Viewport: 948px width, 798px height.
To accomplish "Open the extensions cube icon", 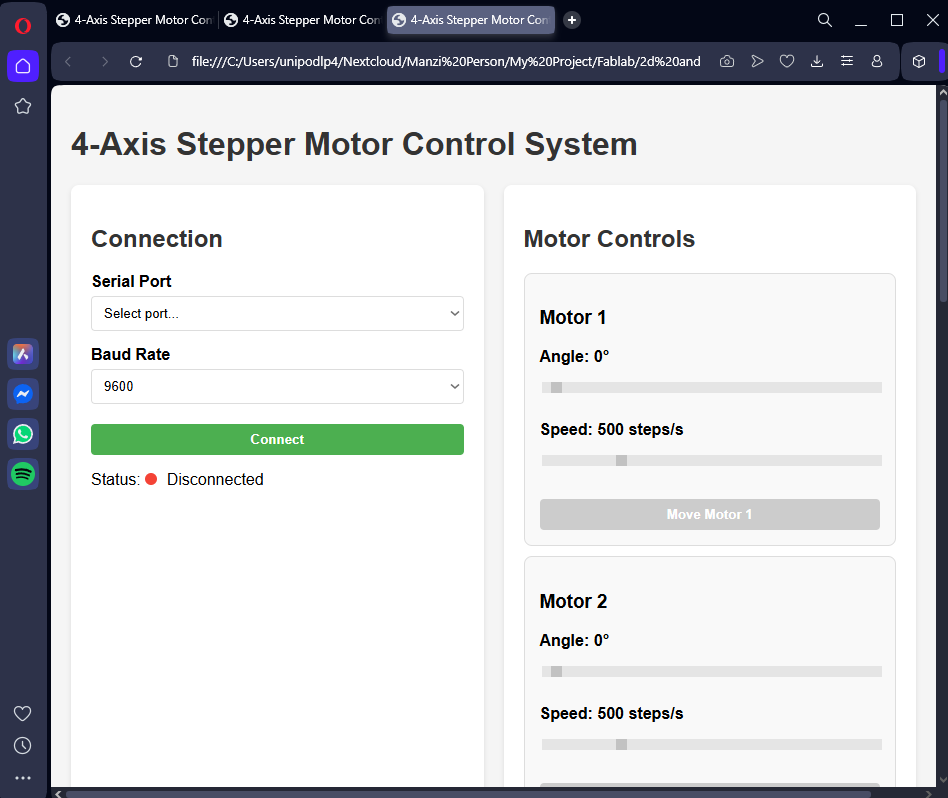I will (919, 62).
